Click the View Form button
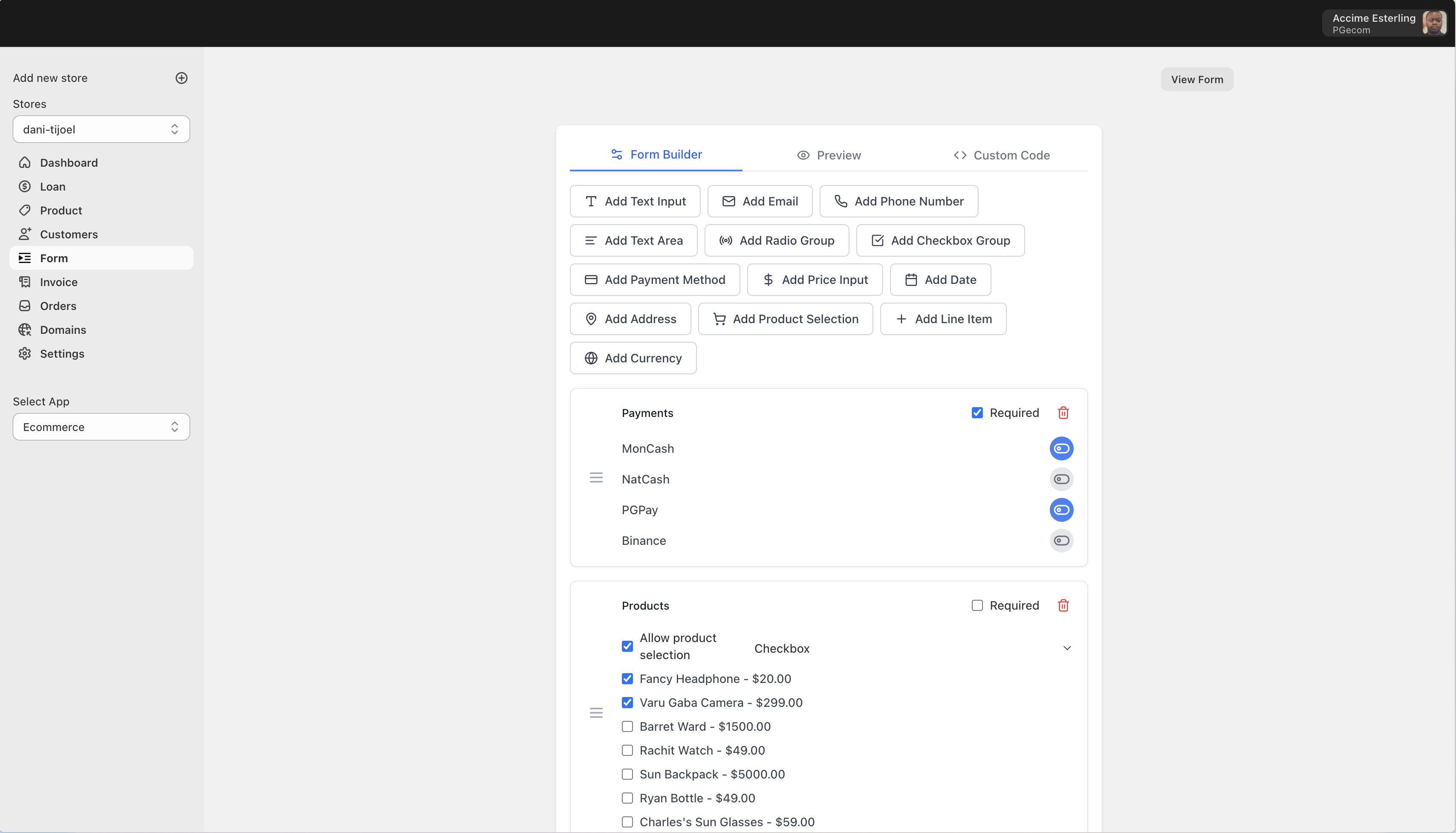Viewport: 1456px width, 833px height. pyautogui.click(x=1197, y=80)
